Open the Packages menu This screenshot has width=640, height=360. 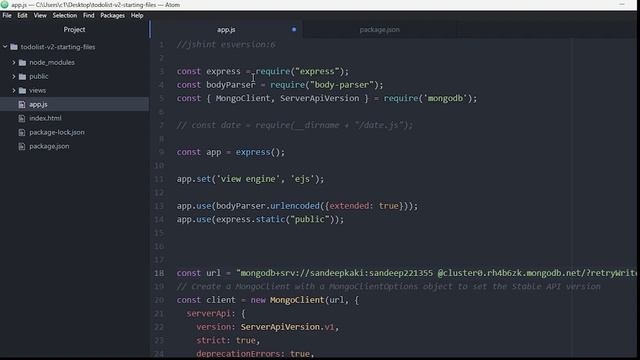112,16
